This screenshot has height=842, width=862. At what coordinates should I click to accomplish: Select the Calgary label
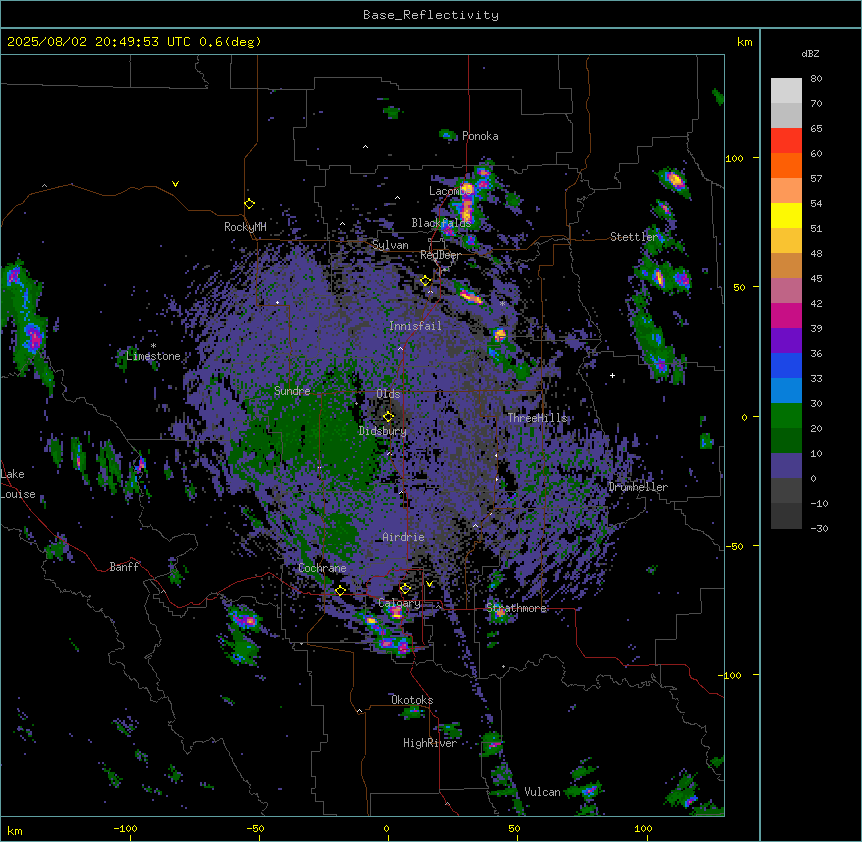pos(399,603)
